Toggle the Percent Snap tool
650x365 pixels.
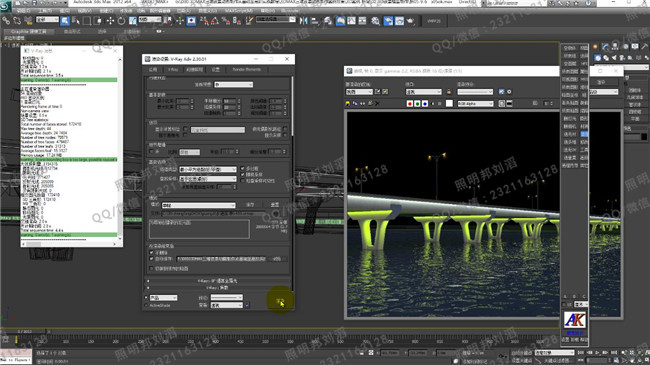pos(226,20)
